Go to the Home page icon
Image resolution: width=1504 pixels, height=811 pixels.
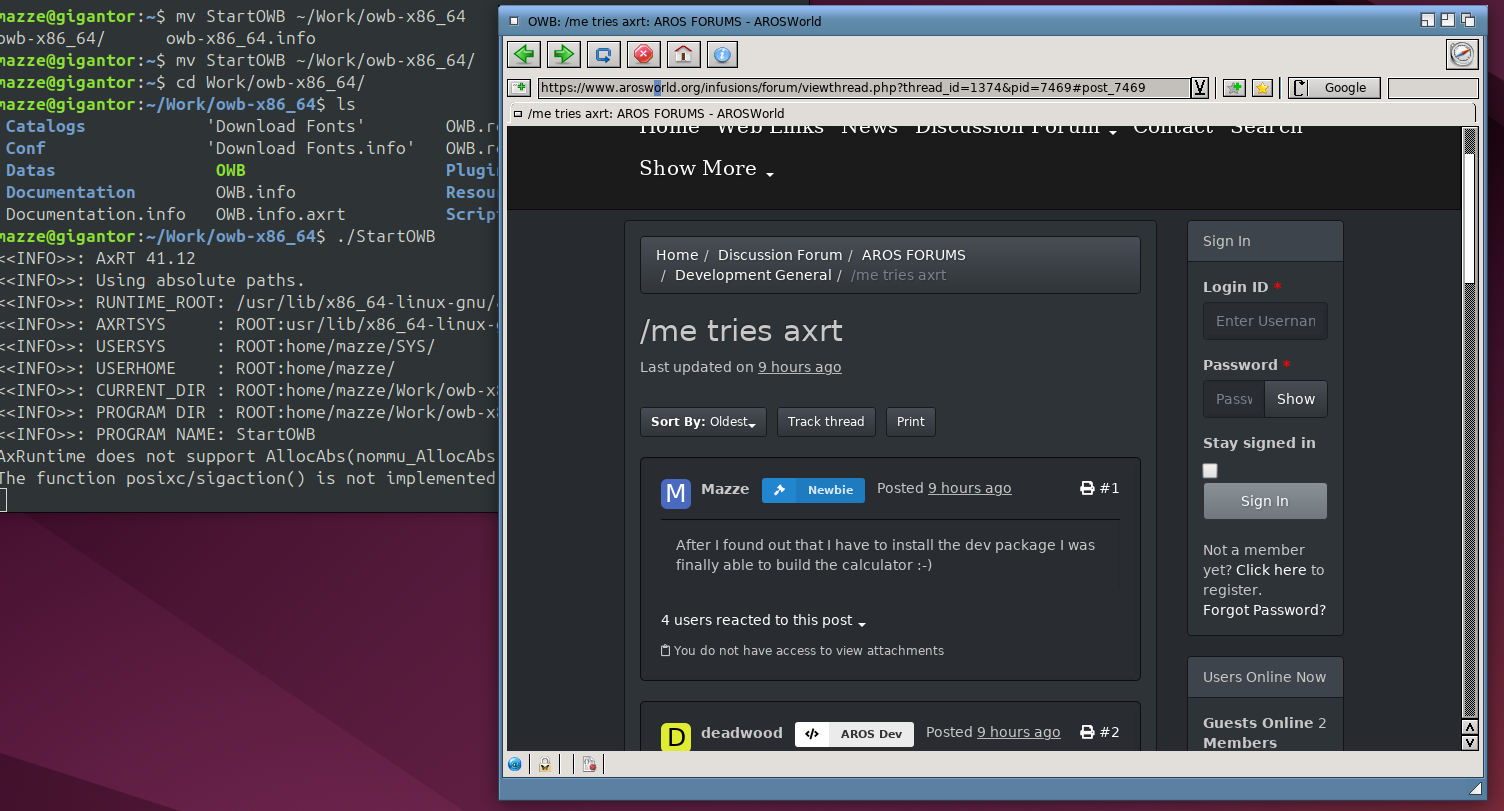click(x=683, y=54)
